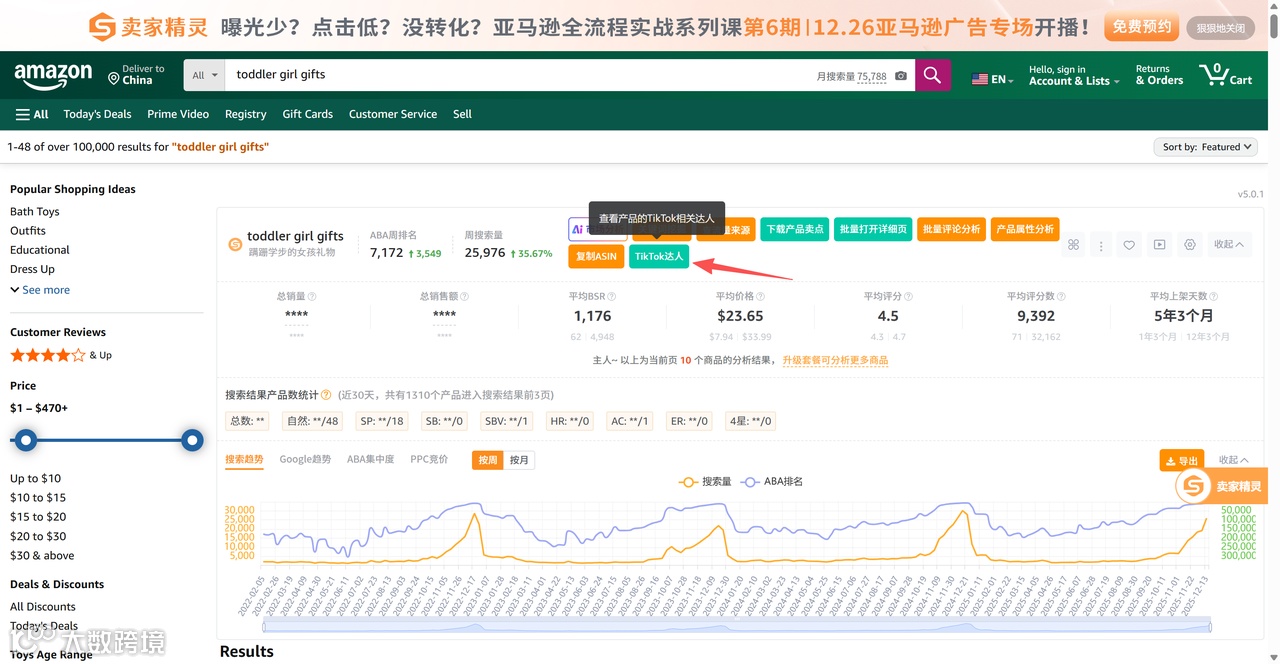Open the Sort by Featured dropdown

point(1205,147)
